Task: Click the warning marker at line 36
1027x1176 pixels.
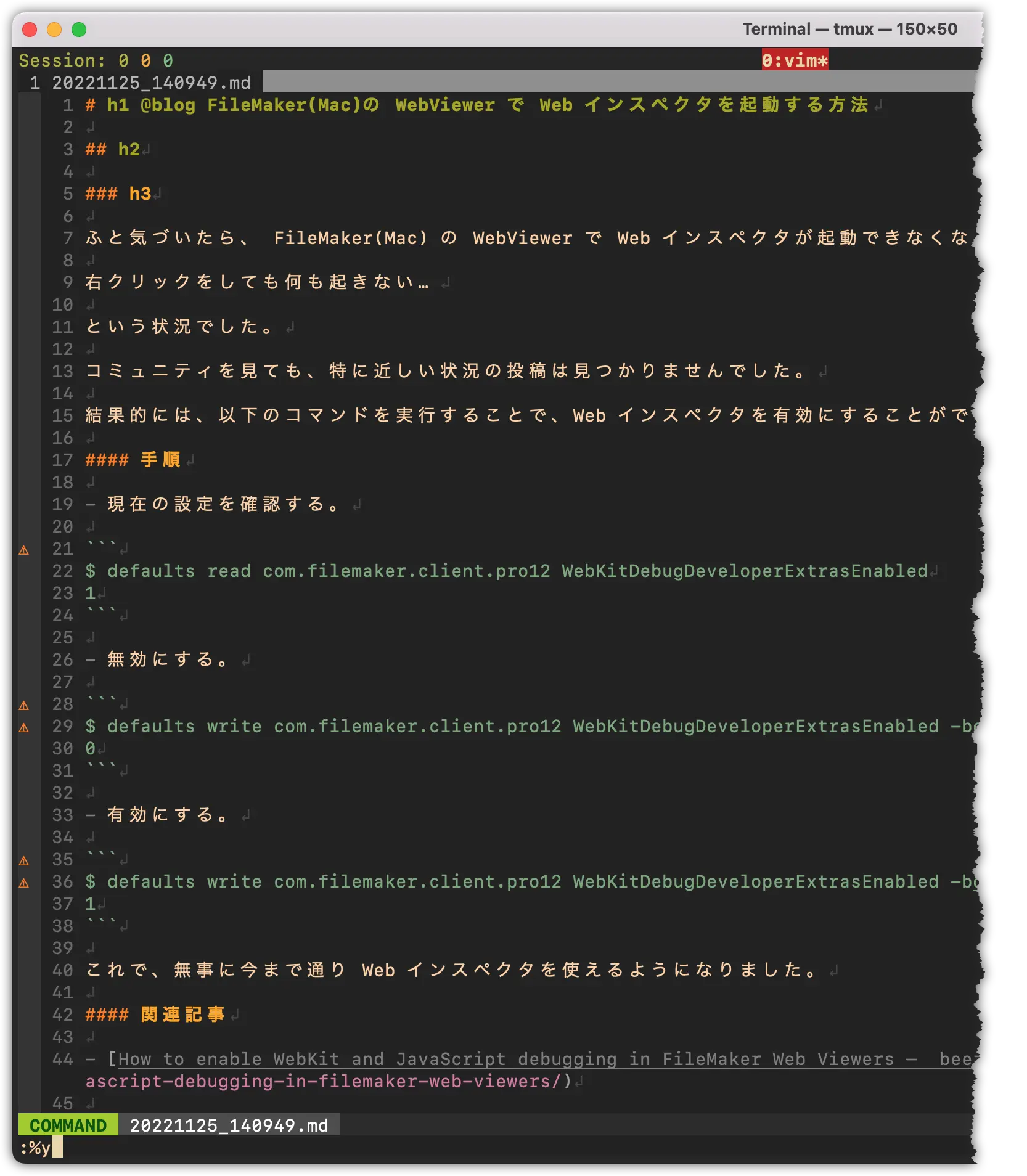Action: click(x=25, y=882)
